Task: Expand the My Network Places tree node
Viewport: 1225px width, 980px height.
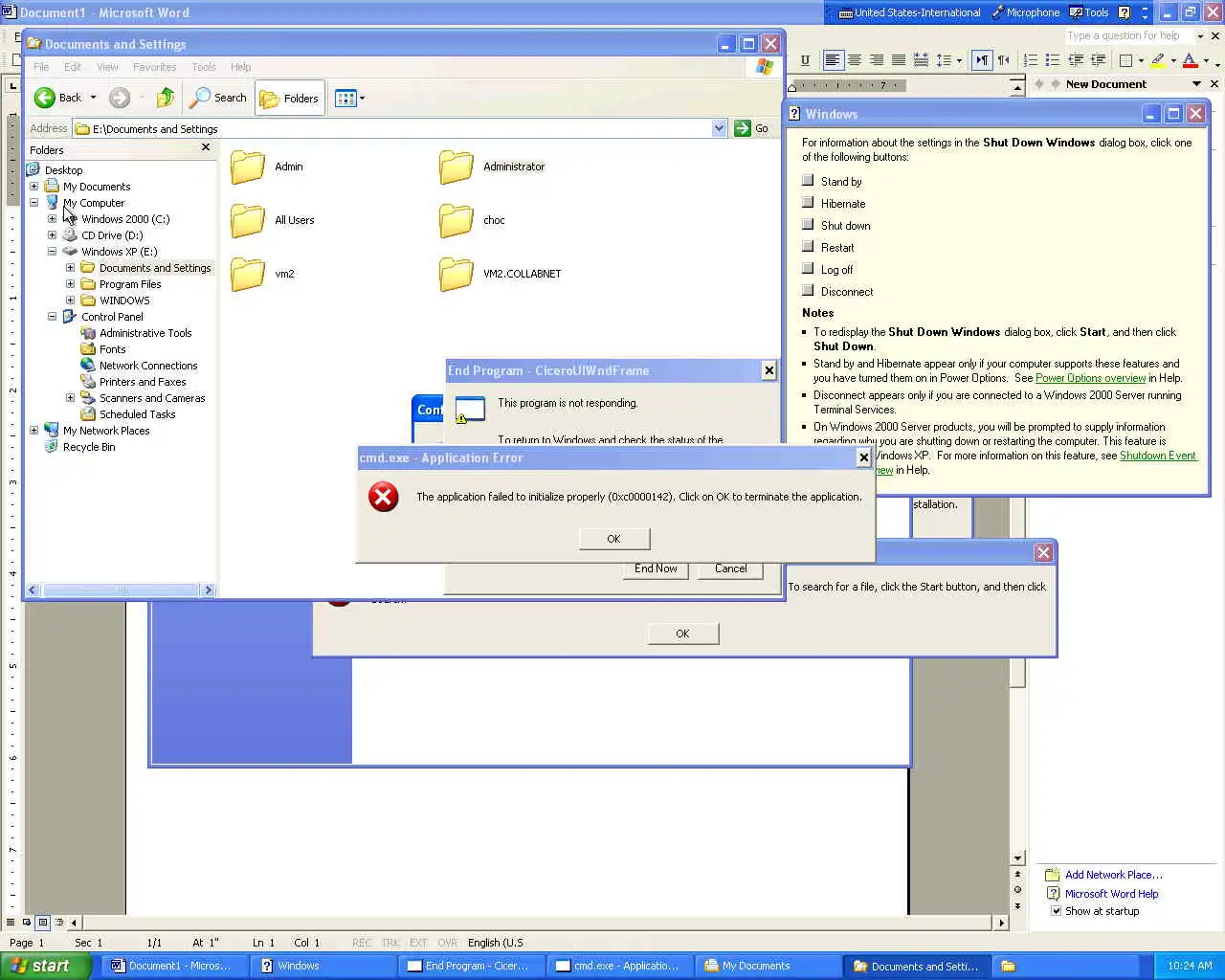Action: point(34,431)
